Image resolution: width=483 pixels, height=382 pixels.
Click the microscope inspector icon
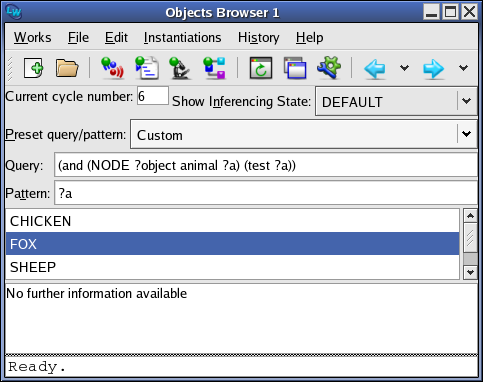click(180, 68)
